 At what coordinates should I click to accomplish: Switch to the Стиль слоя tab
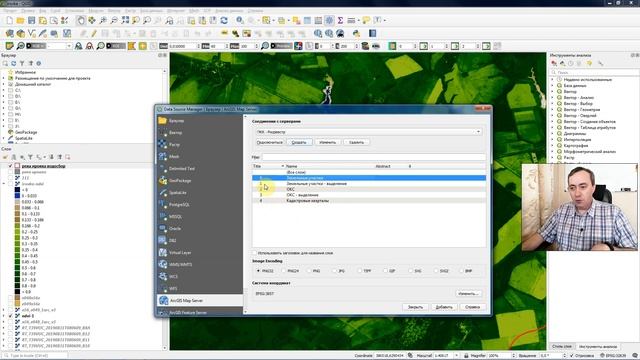click(x=562, y=347)
